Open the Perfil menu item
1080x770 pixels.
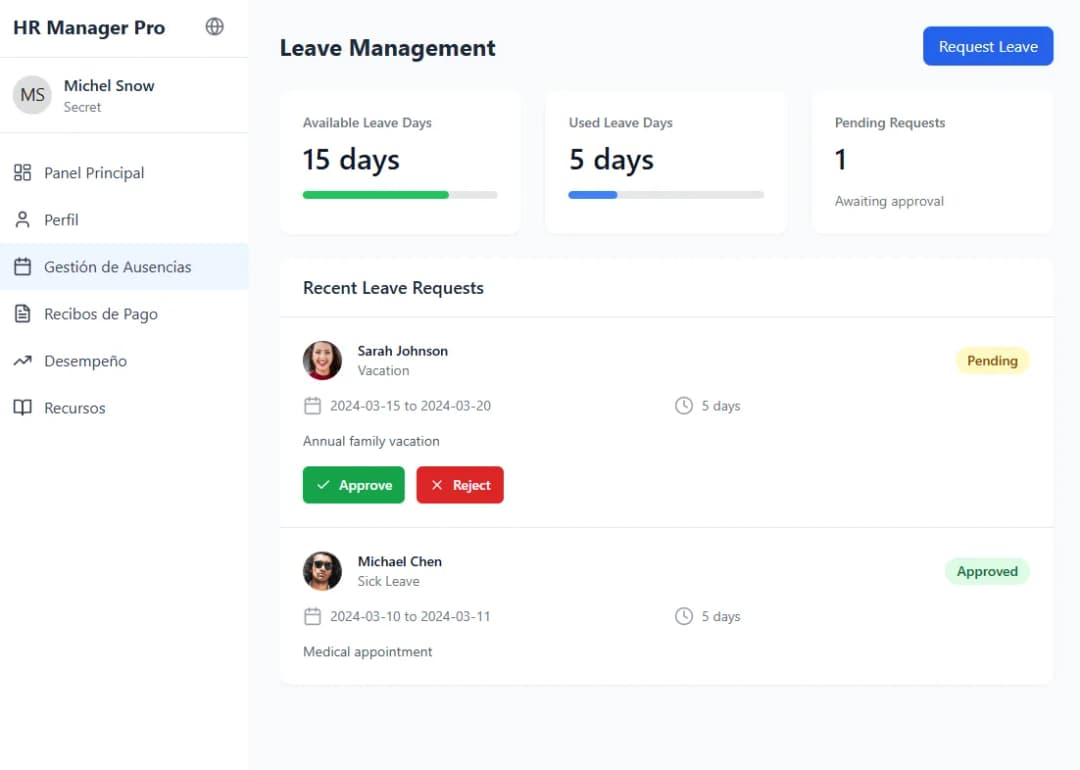[61, 220]
